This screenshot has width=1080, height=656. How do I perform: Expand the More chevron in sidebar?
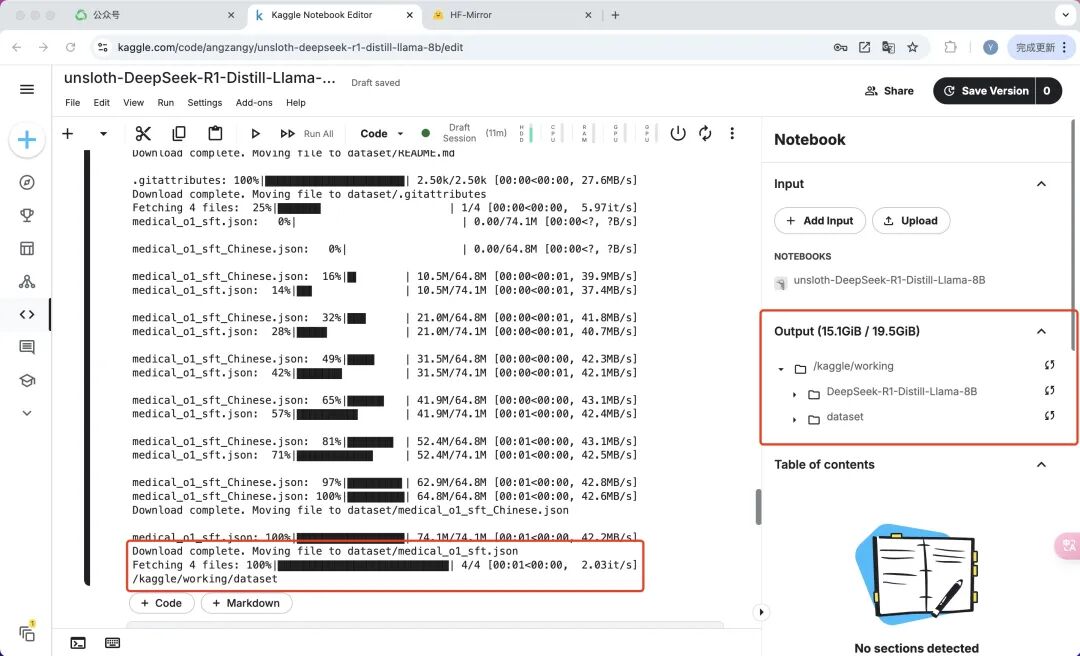27,413
